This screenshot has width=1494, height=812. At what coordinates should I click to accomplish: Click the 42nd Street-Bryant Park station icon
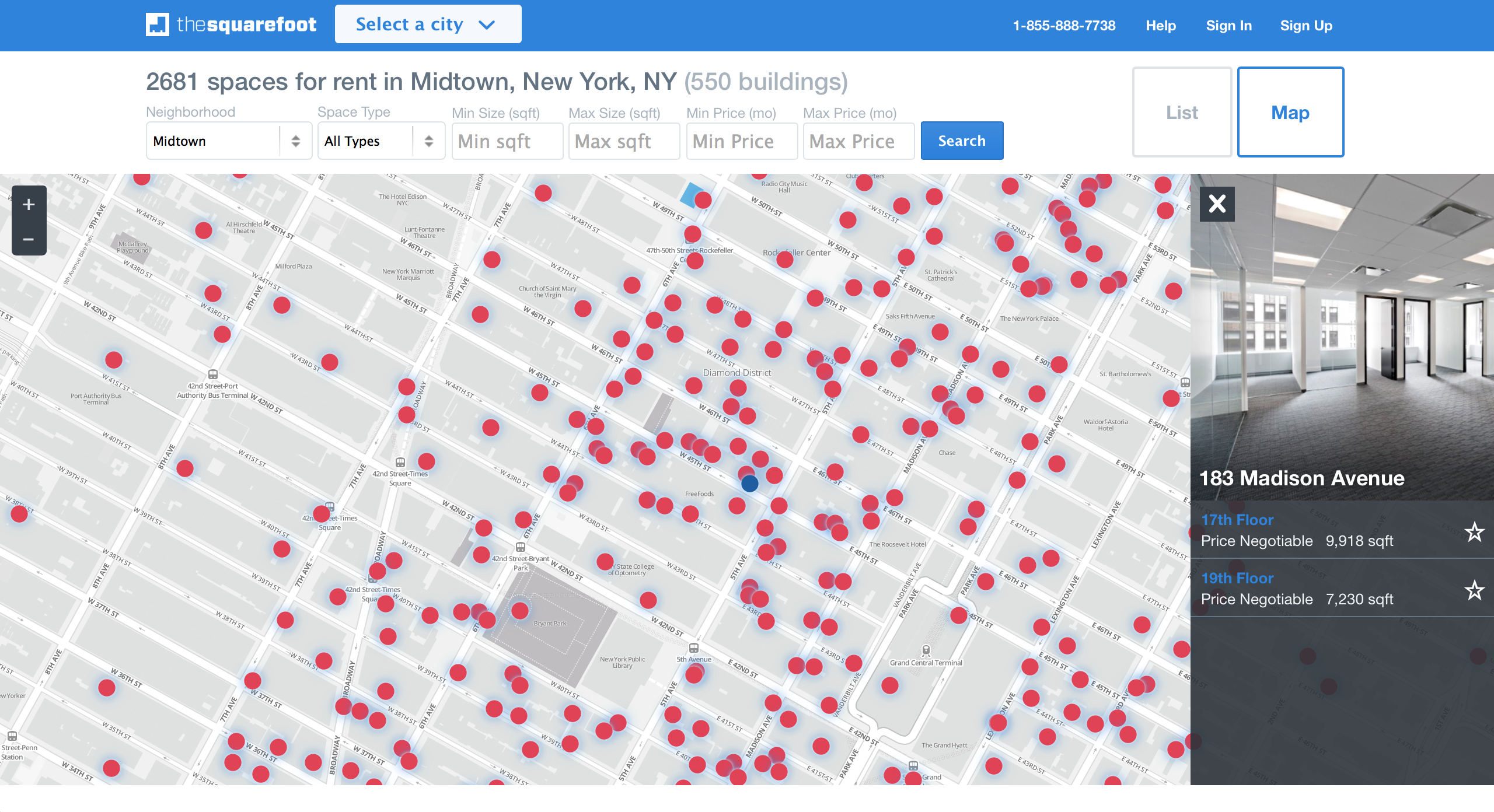[520, 547]
